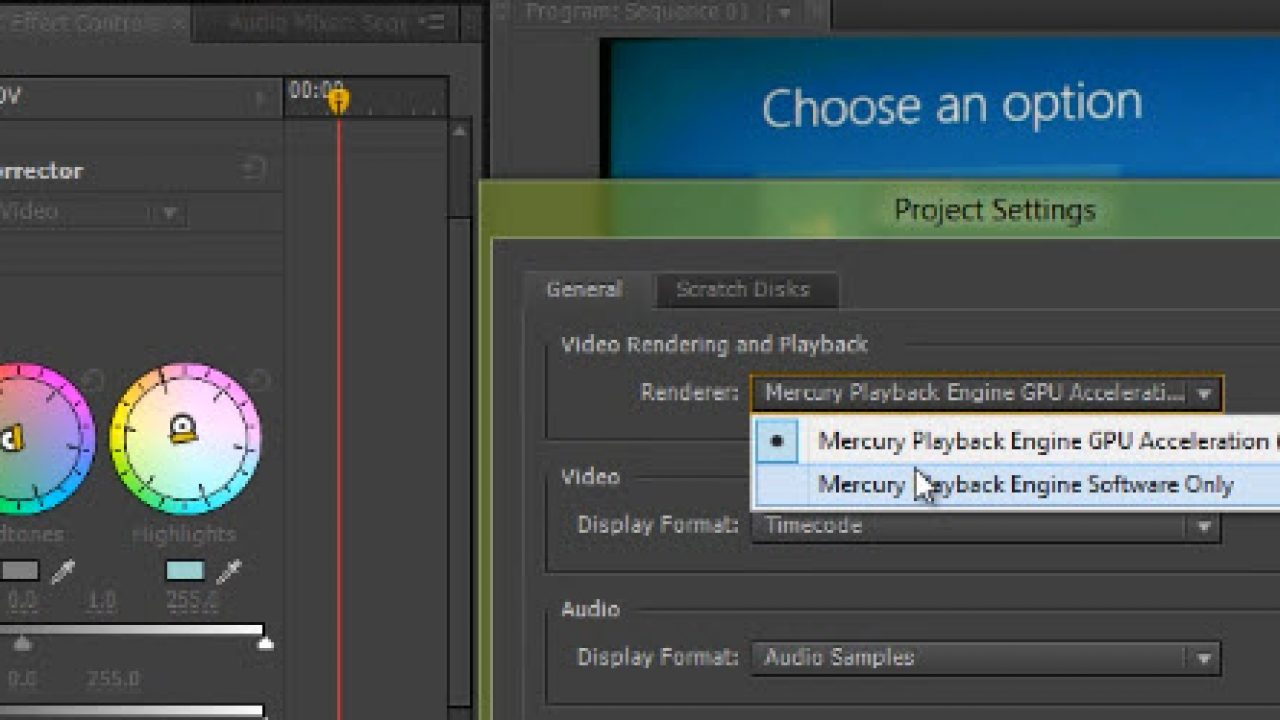This screenshot has height=720, width=1280.
Task: Open the Audio Display Format dropdown
Action: (x=985, y=657)
